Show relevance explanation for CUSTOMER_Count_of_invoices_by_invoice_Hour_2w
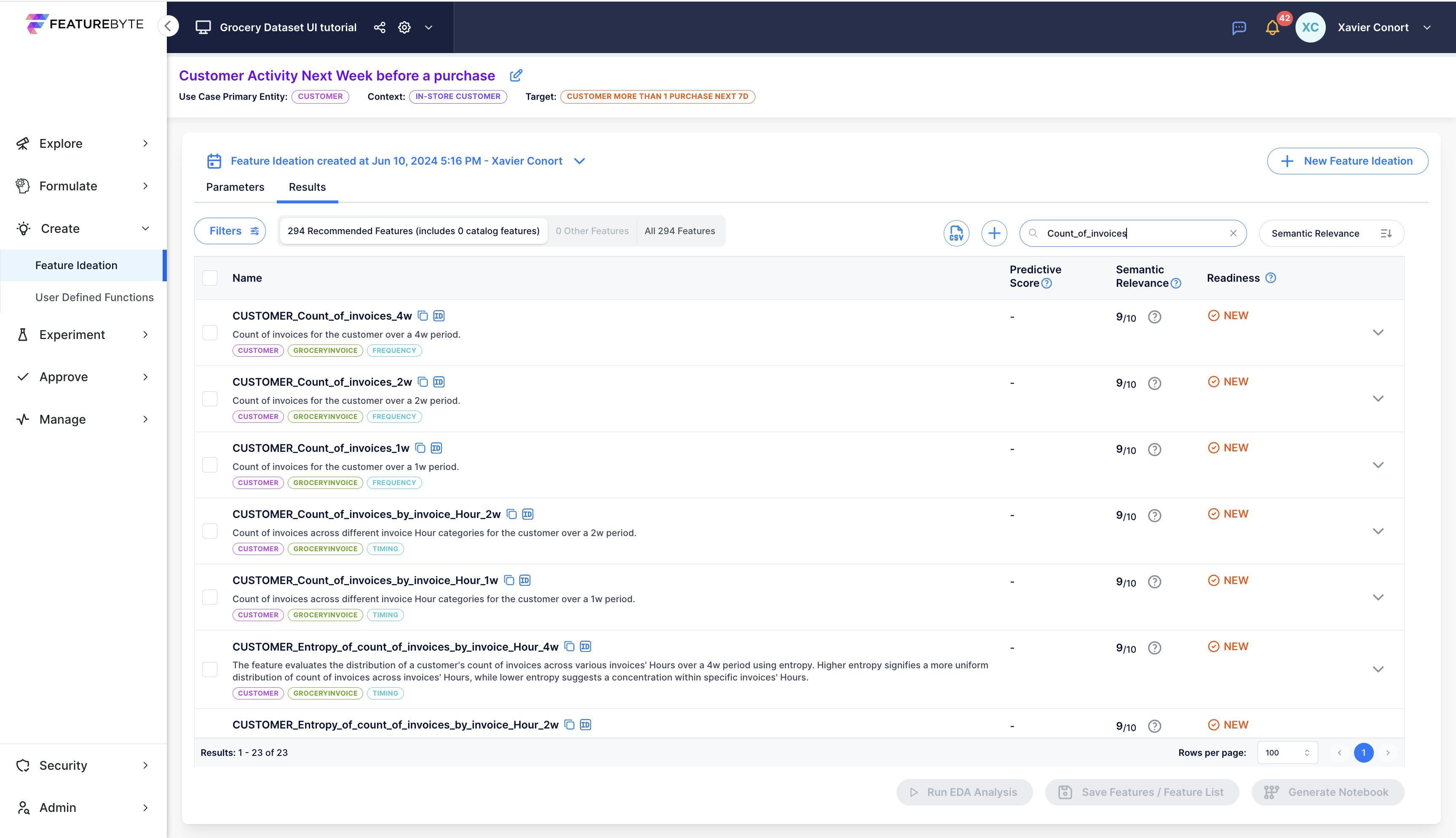This screenshot has width=1456, height=838. tap(1154, 516)
